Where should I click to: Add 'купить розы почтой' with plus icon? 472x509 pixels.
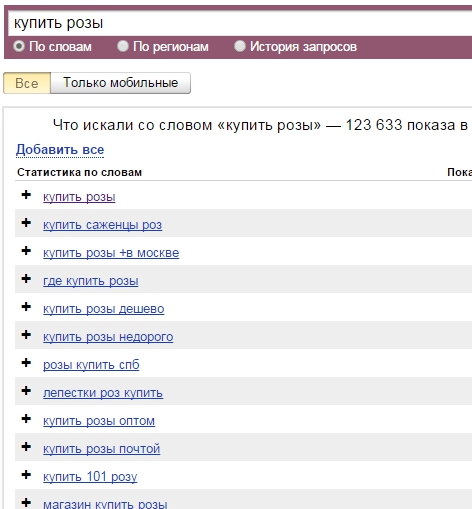[26, 447]
